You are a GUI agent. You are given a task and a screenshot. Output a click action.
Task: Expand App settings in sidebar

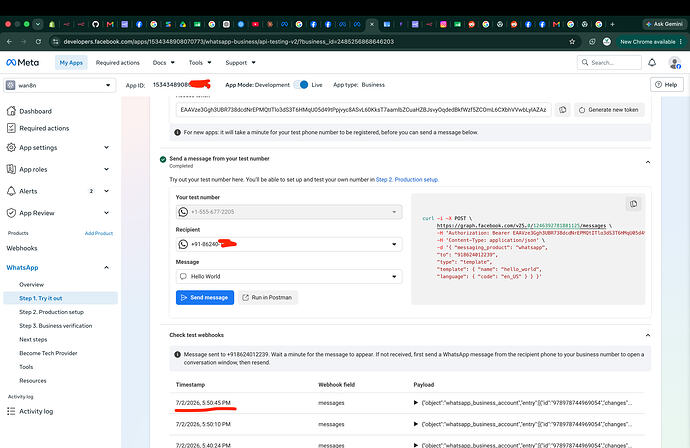(59, 147)
